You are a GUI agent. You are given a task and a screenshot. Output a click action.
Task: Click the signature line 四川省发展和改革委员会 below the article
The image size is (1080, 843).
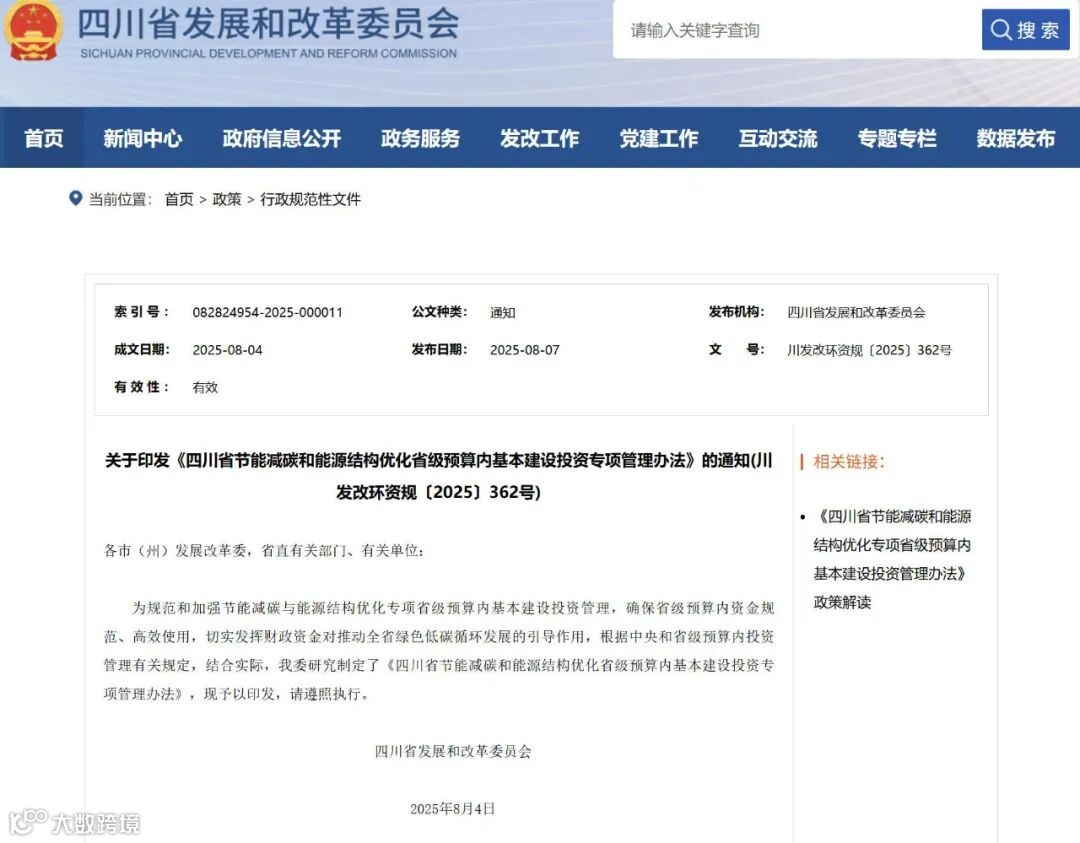(453, 751)
